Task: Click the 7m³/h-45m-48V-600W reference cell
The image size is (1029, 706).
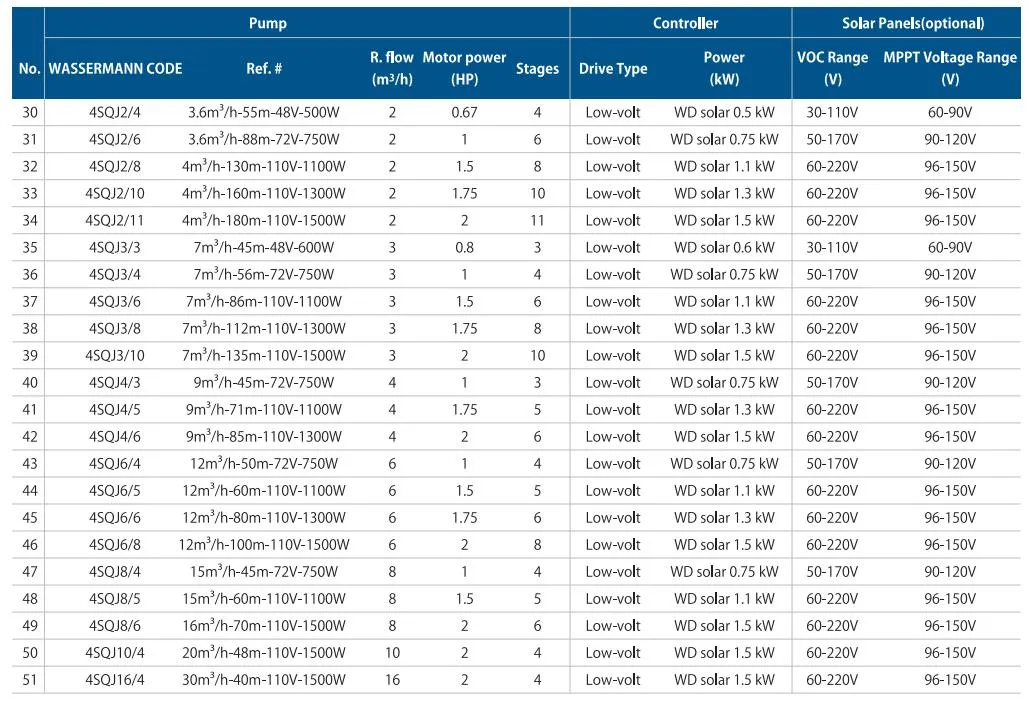Action: [x=265, y=247]
